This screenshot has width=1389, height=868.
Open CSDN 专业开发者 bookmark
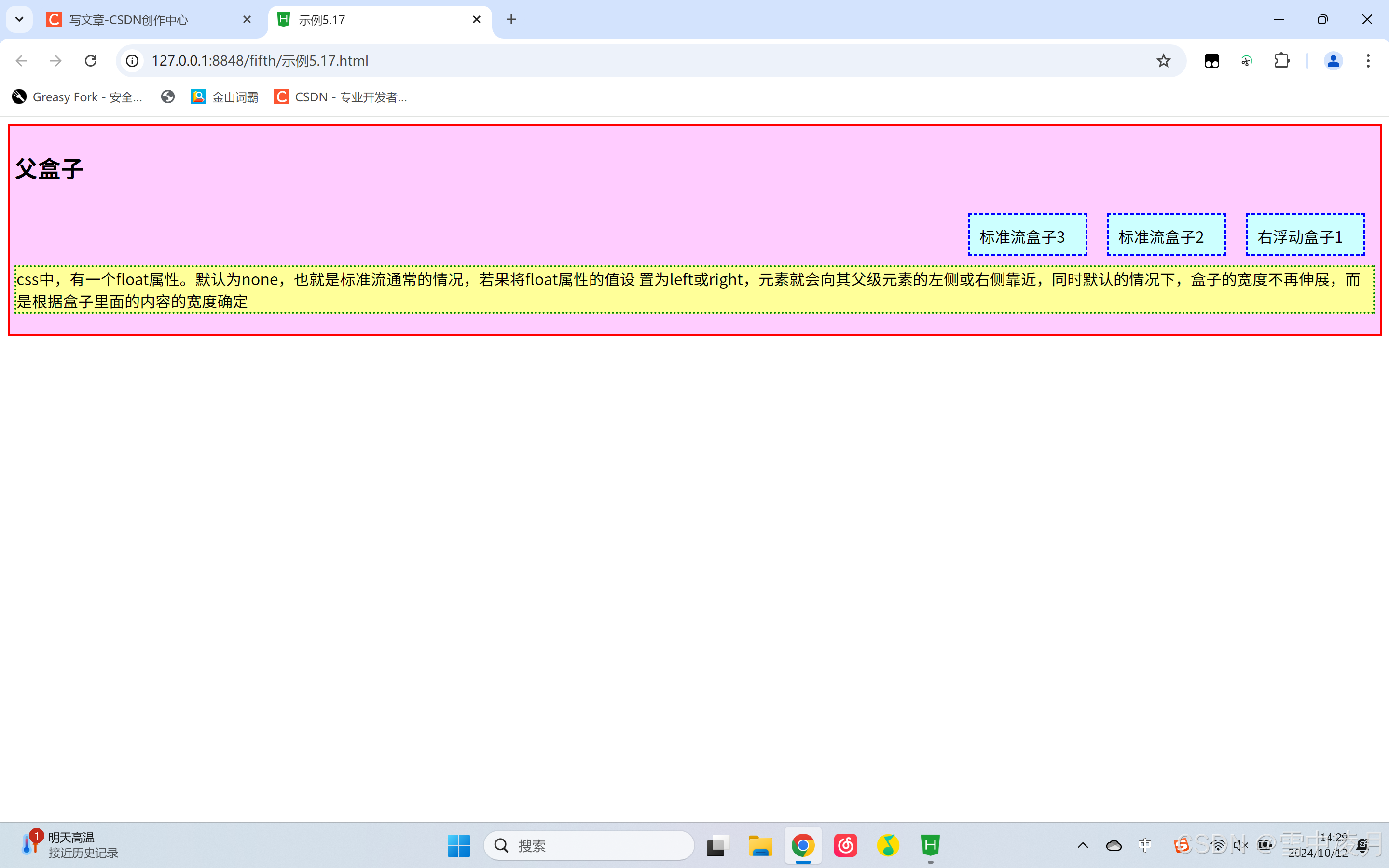coord(341,97)
